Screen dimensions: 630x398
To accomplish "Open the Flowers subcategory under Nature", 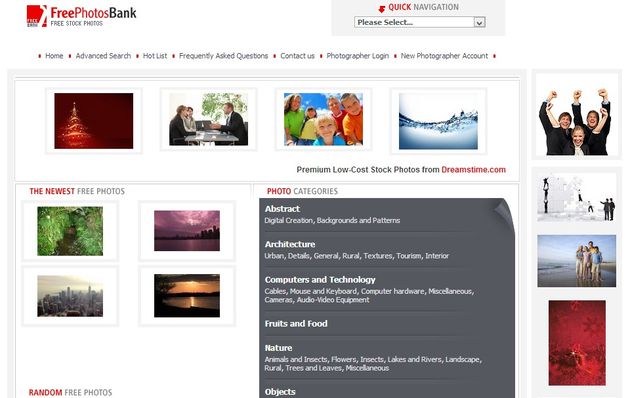I will (x=344, y=359).
